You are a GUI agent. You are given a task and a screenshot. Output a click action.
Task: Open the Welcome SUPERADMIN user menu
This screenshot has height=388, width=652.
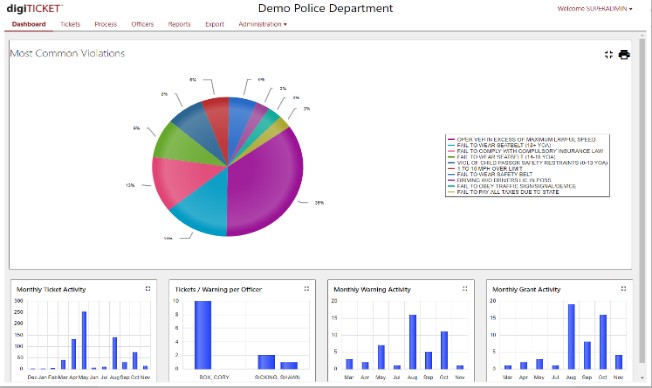595,9
